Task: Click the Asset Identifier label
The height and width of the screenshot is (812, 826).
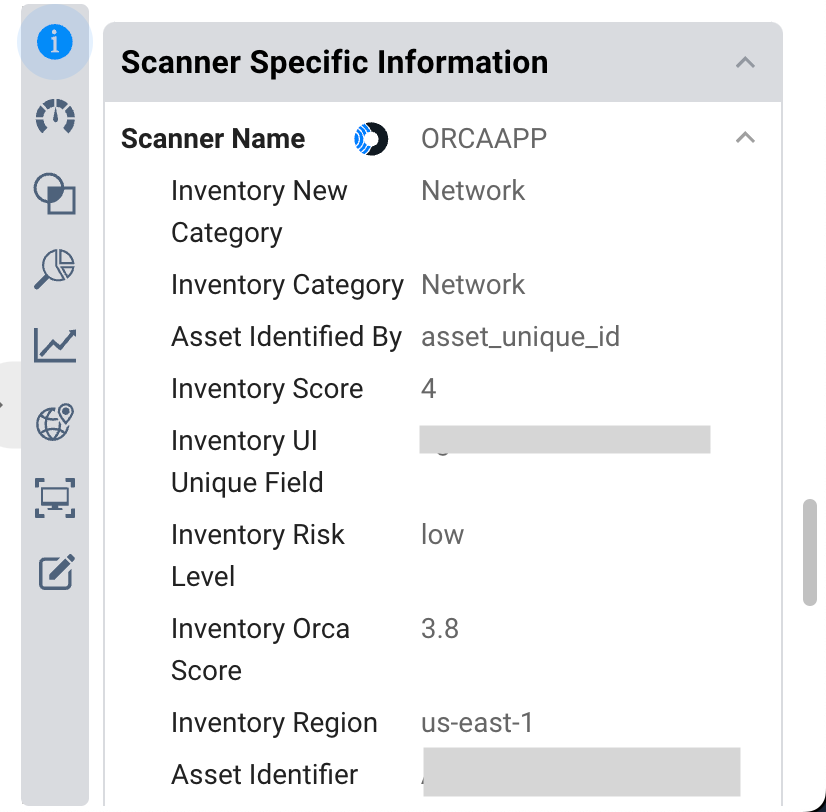Action: pos(264,775)
